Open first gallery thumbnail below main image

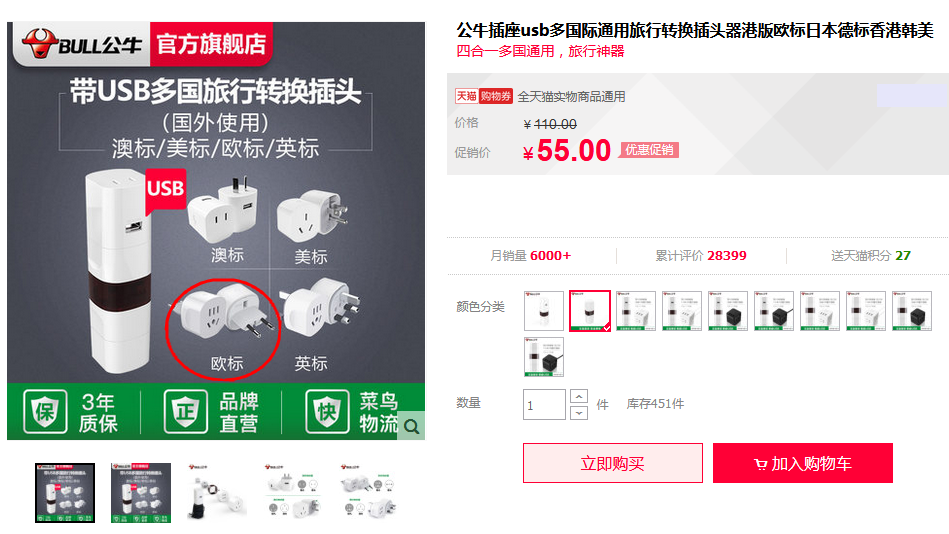(65, 493)
